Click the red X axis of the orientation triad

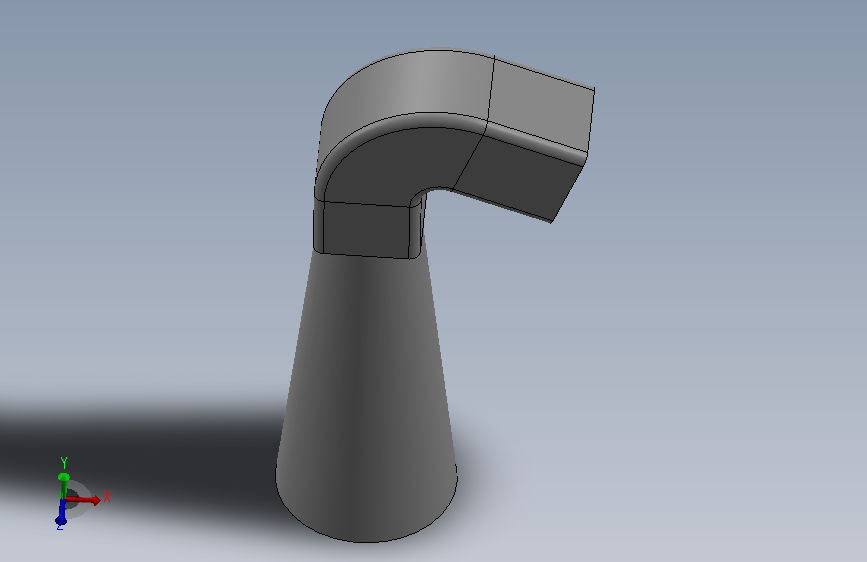click(85, 499)
